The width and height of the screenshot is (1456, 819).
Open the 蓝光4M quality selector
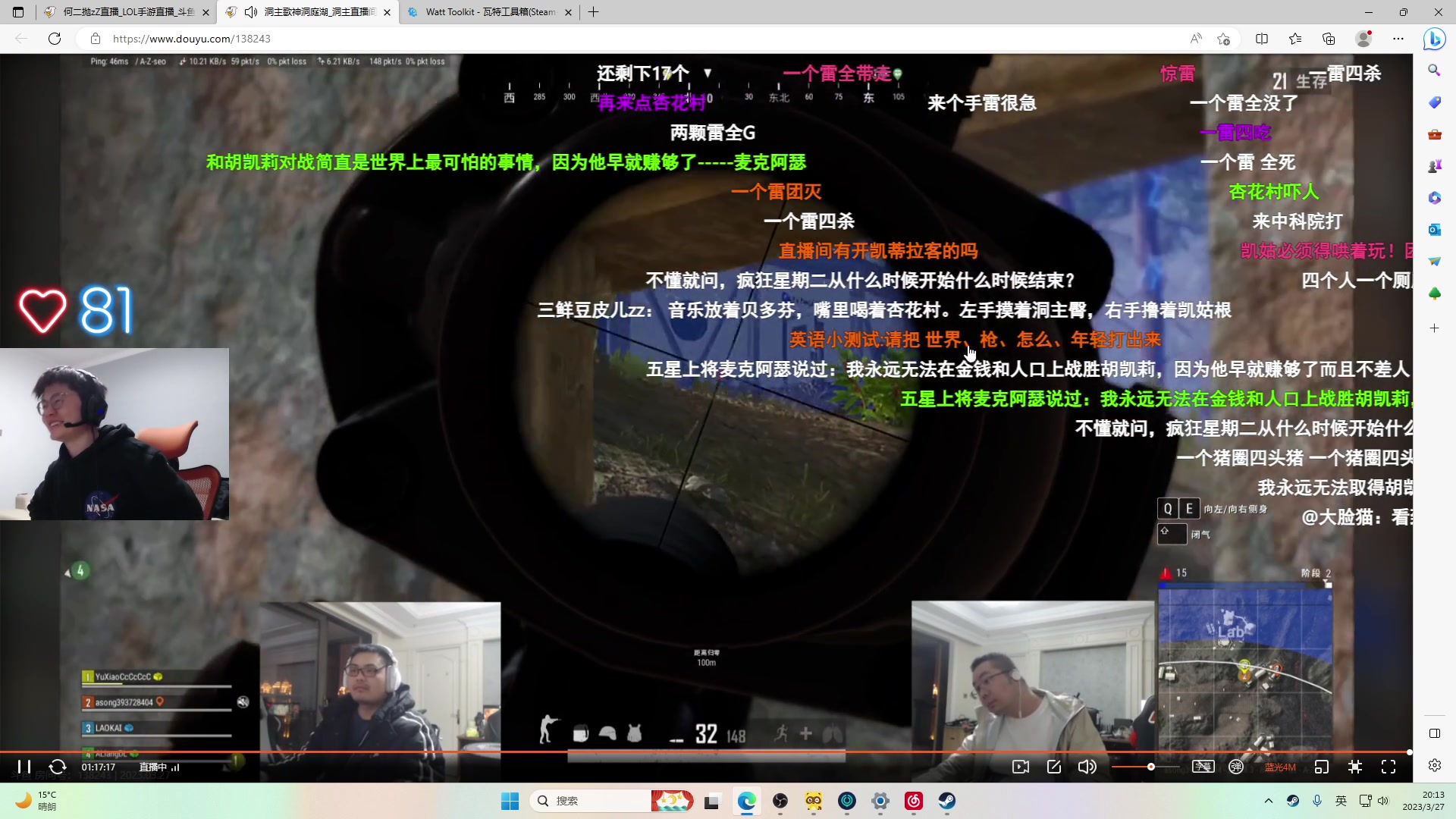point(1280,767)
